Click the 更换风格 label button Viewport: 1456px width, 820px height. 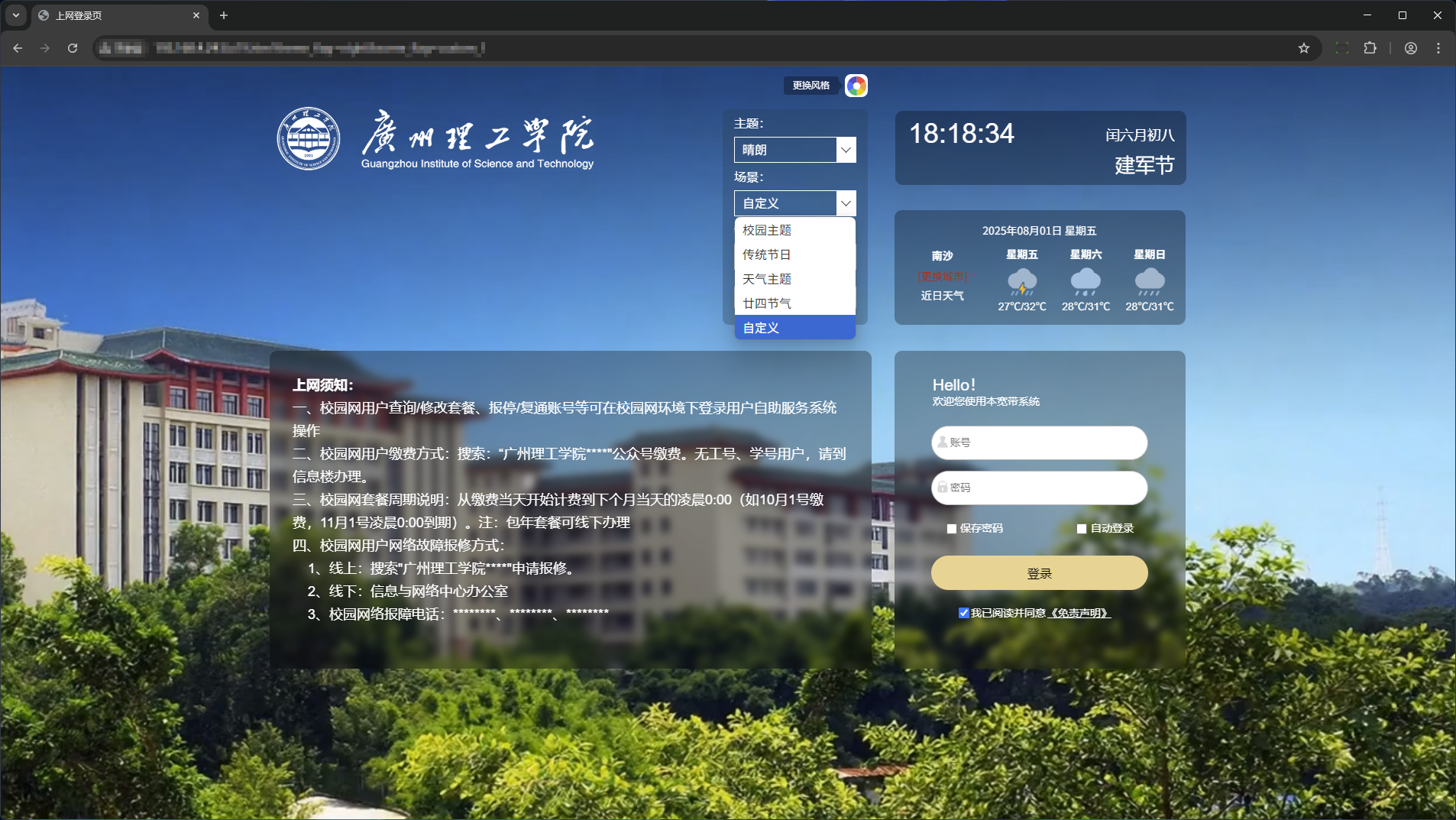pyautogui.click(x=811, y=86)
